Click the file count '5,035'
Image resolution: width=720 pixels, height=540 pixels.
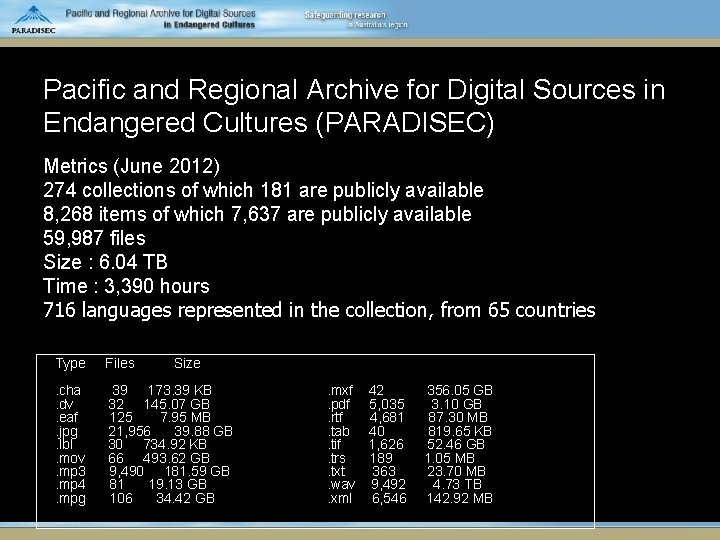pyautogui.click(x=387, y=405)
